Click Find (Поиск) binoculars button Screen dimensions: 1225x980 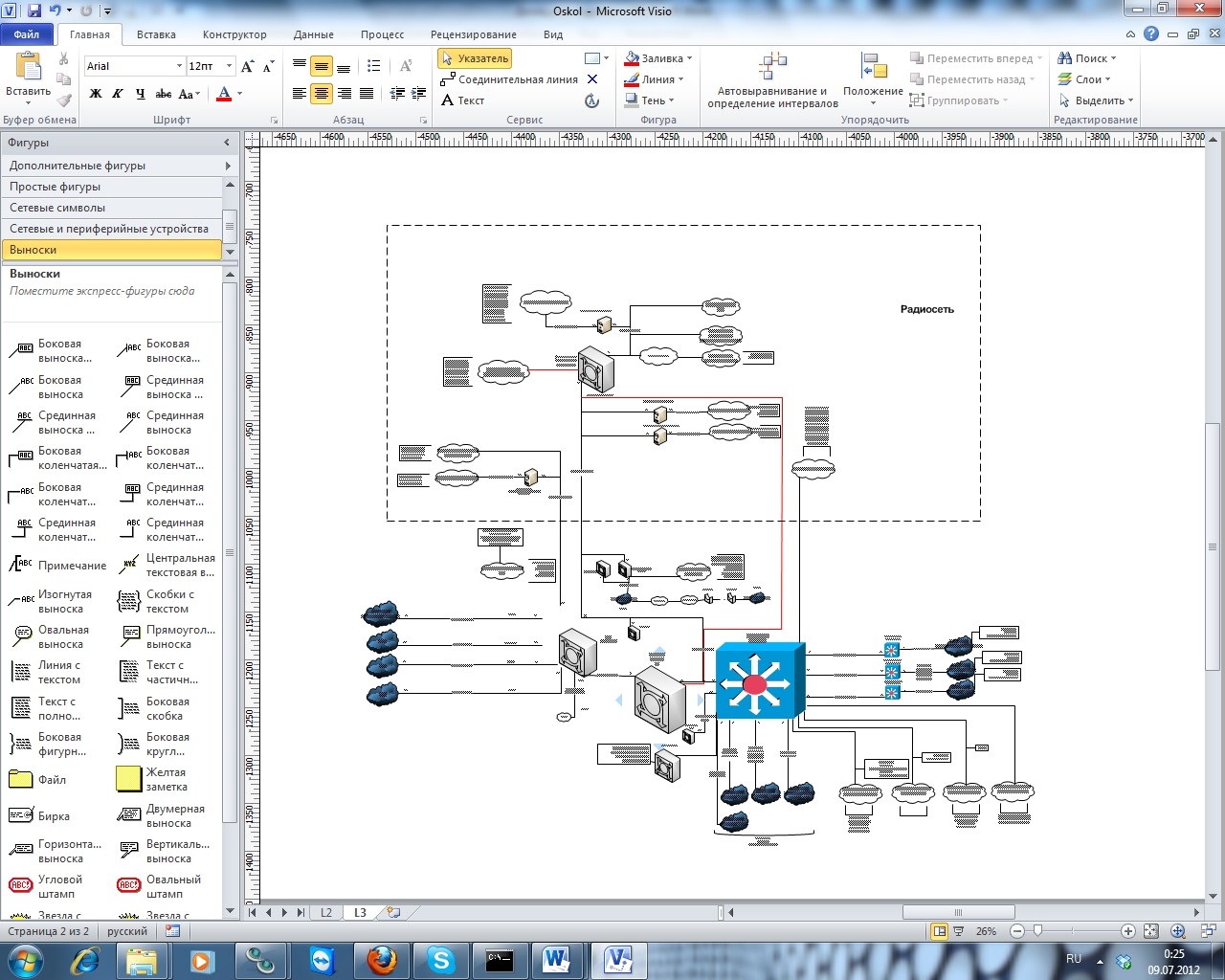pos(1086,58)
